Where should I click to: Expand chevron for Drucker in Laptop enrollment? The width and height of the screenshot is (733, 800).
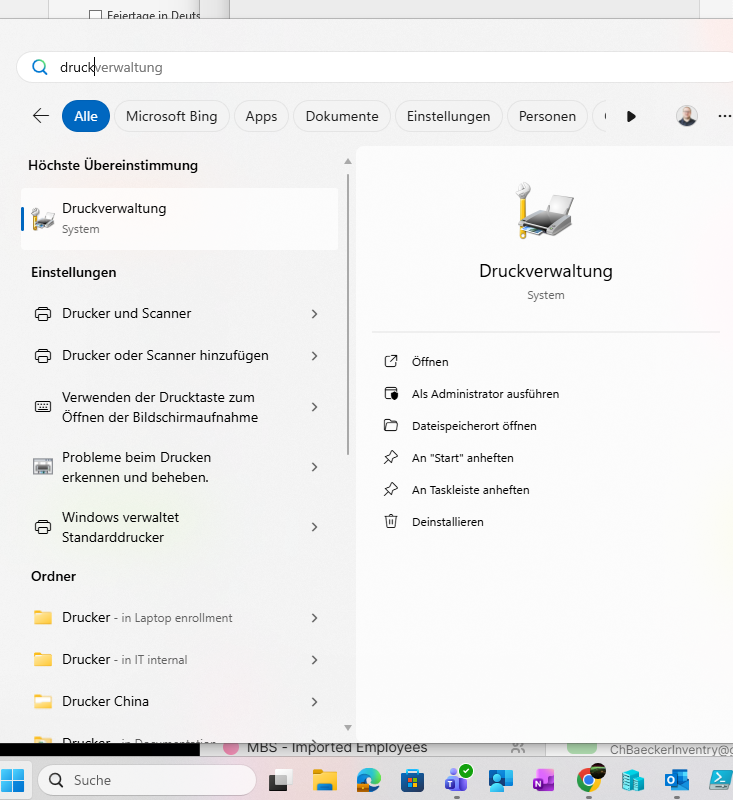click(x=314, y=618)
